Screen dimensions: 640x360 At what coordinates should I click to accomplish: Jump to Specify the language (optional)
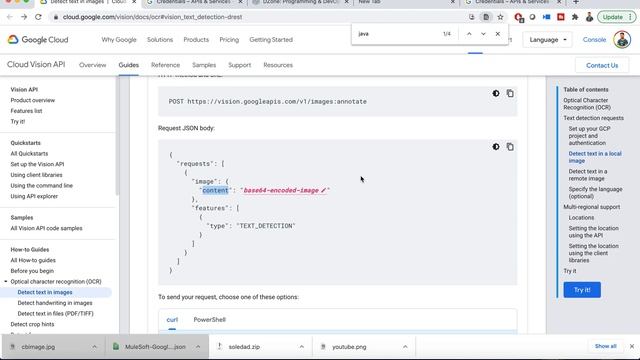tap(596, 193)
